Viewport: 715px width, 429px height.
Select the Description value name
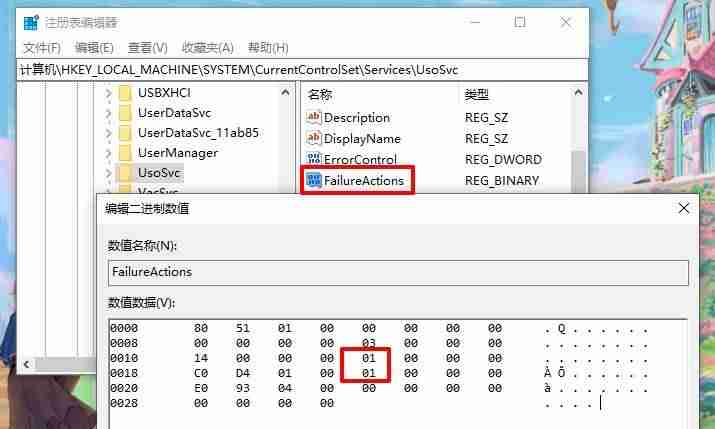(357, 118)
